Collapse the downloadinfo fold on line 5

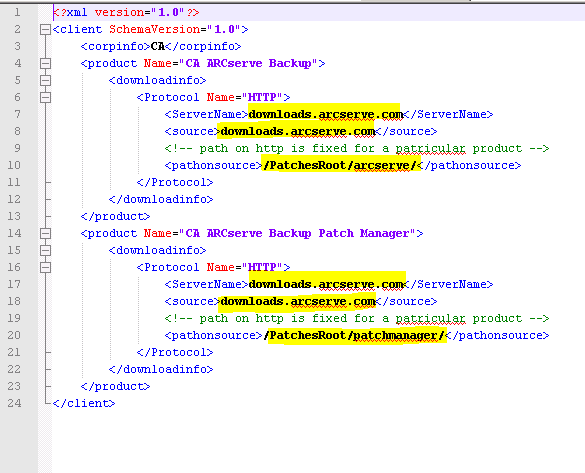click(45, 81)
